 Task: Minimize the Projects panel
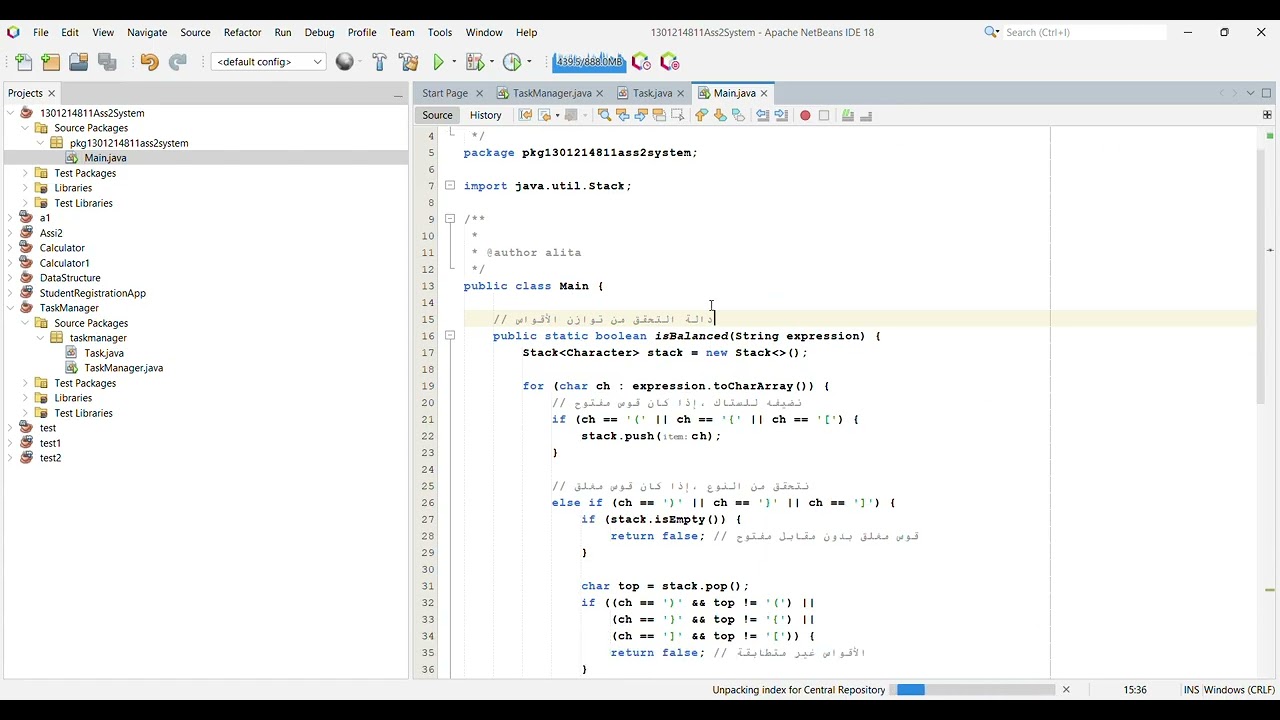pyautogui.click(x=398, y=94)
